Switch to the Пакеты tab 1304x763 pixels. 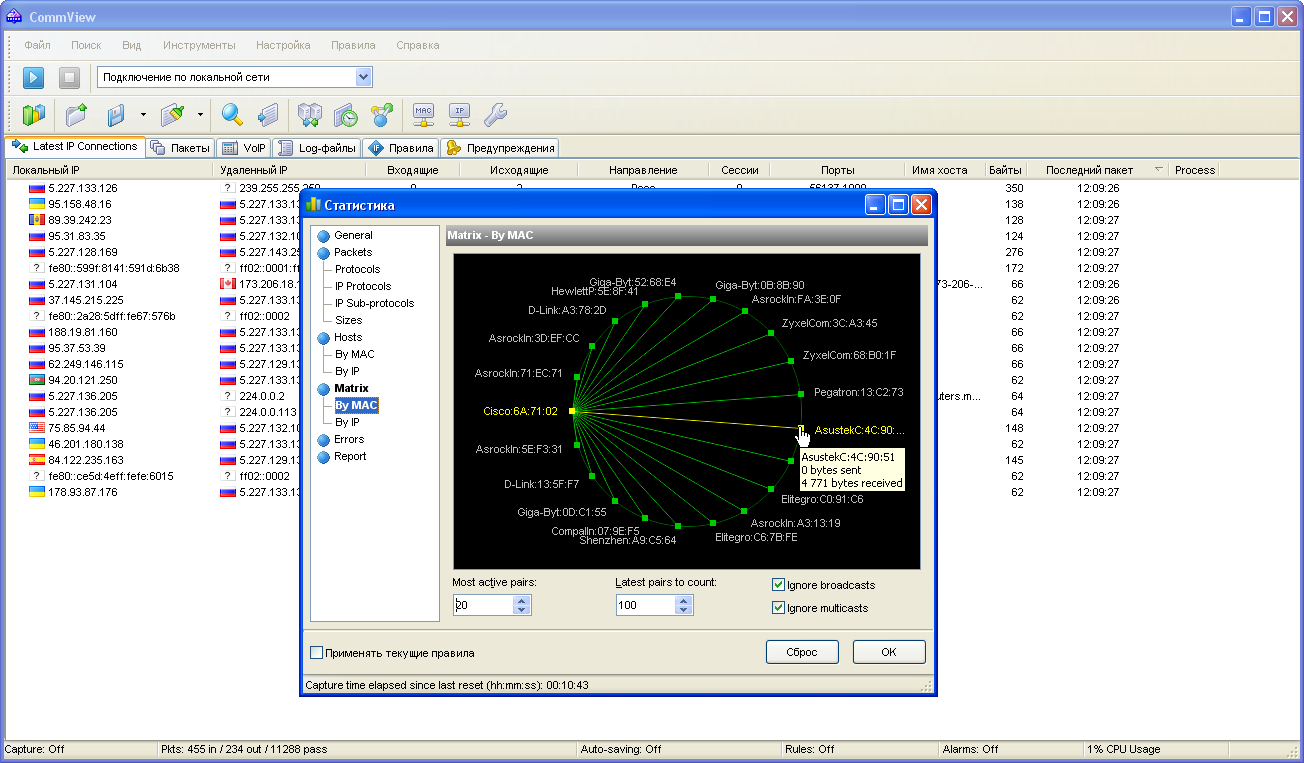[180, 148]
